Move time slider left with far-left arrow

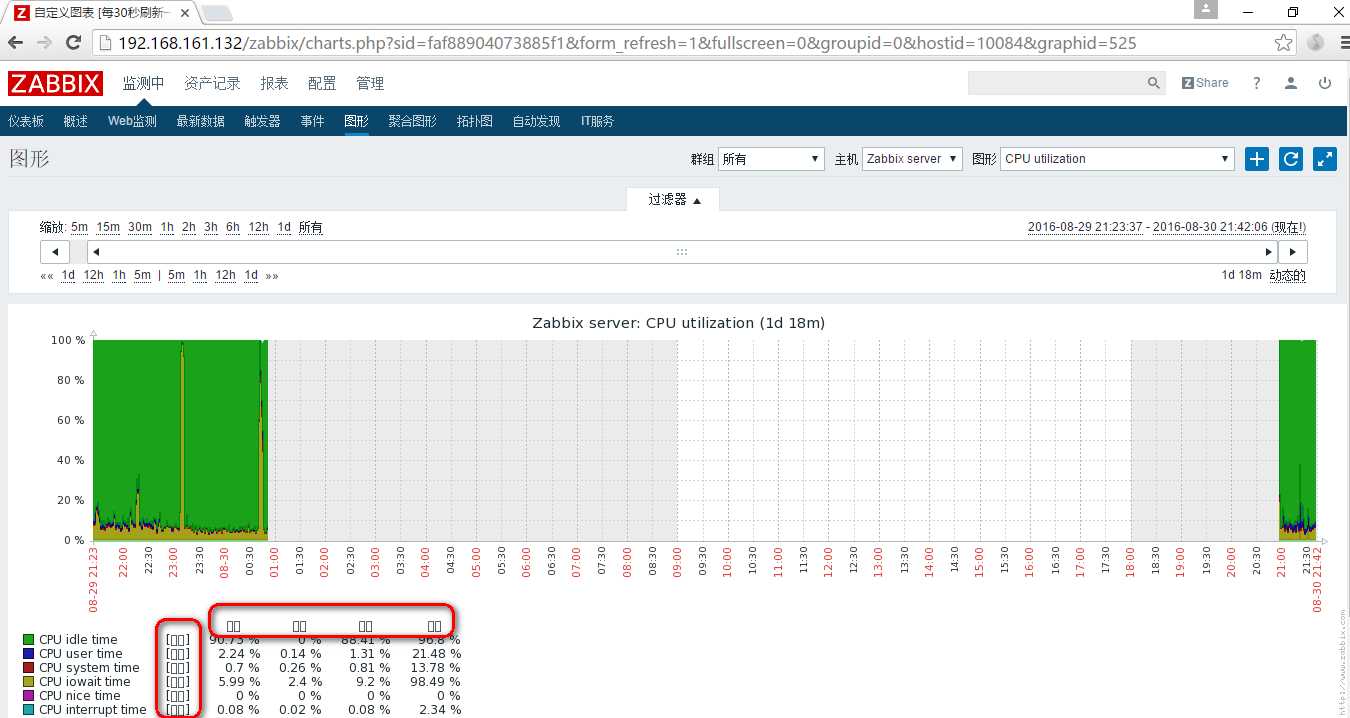pos(55,252)
